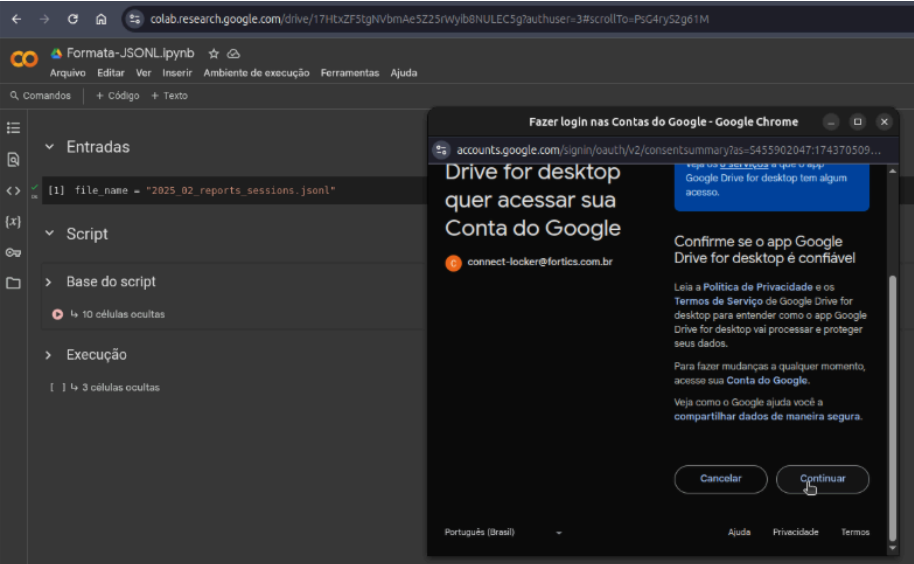This screenshot has width=914, height=564.
Task: Click the Google Drive icon beside notebook title
Action: [57, 54]
